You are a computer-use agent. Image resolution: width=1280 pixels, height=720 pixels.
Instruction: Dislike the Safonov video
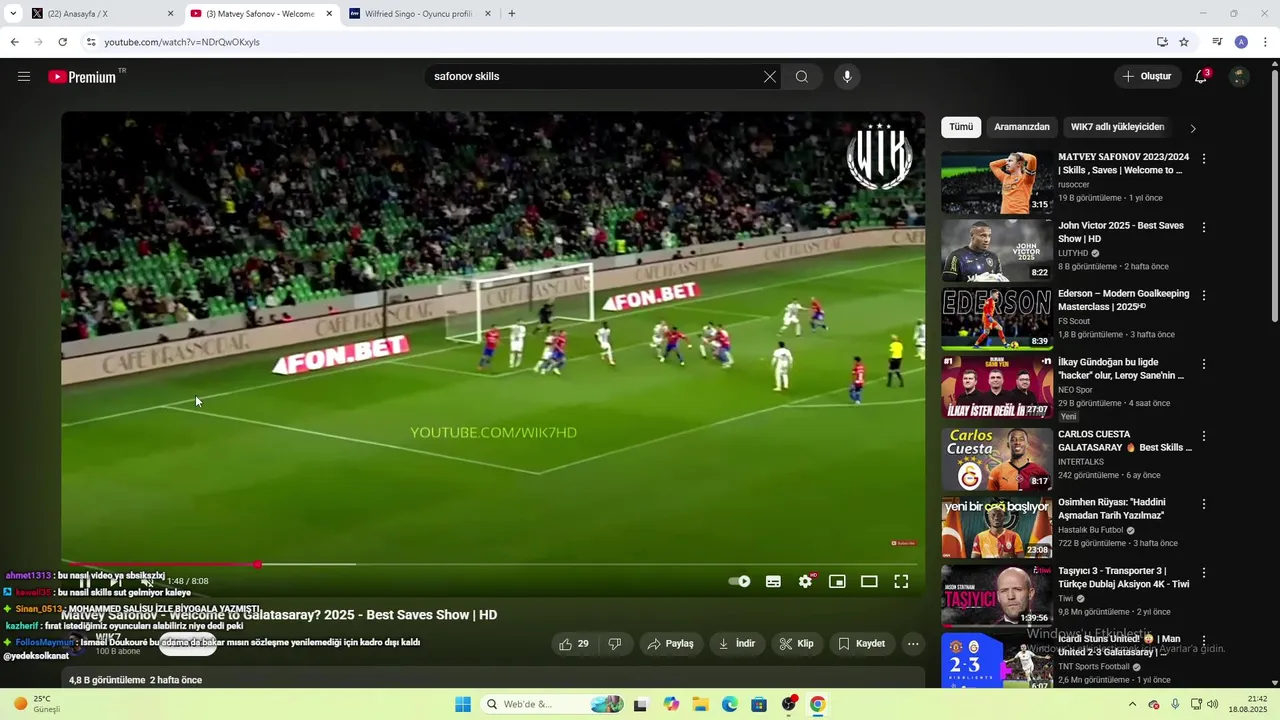click(x=615, y=644)
